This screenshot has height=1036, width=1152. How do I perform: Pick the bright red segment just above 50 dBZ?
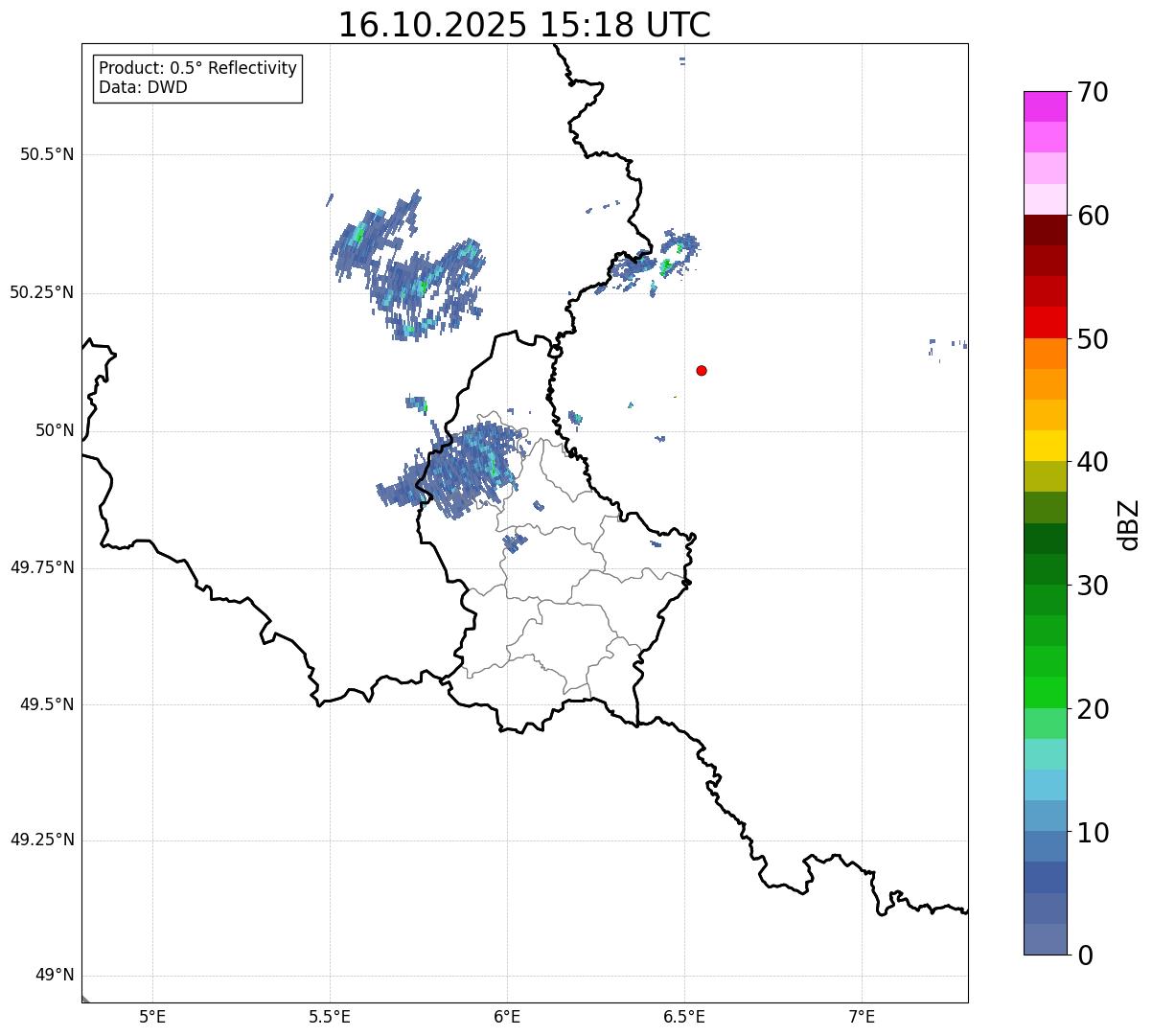[x=1045, y=322]
